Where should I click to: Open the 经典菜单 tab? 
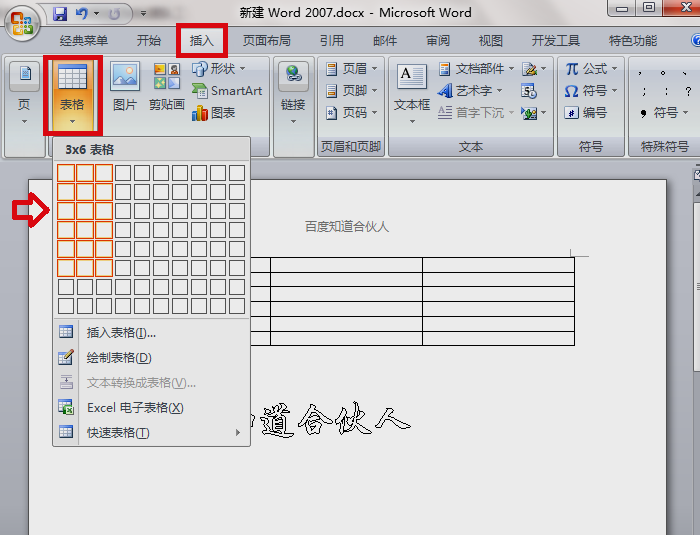click(84, 41)
